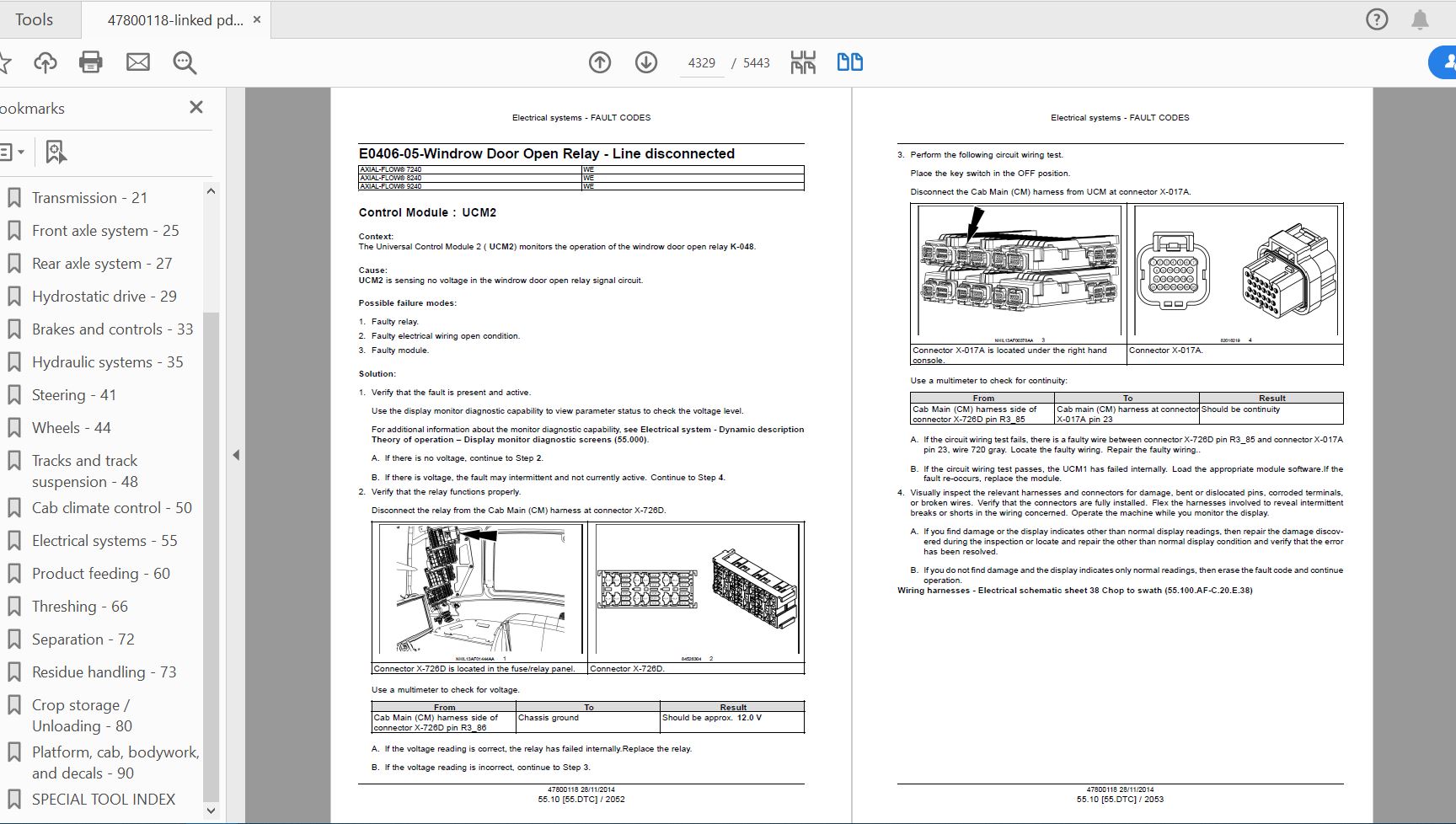Add a new bookmark icon
This screenshot has width=1456, height=824.
[x=56, y=152]
